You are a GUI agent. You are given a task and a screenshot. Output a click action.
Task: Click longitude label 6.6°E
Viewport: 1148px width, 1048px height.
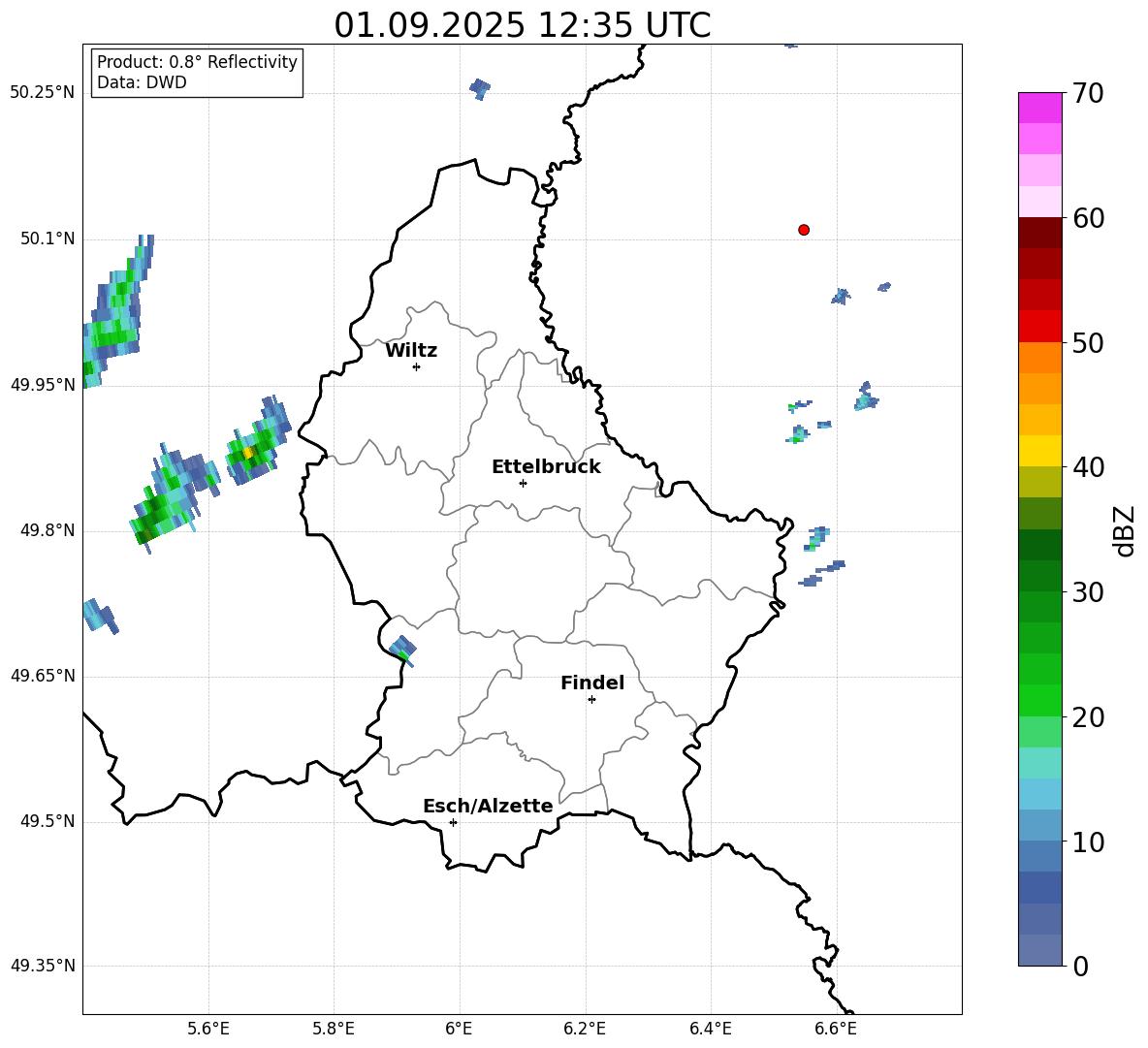836,1029
